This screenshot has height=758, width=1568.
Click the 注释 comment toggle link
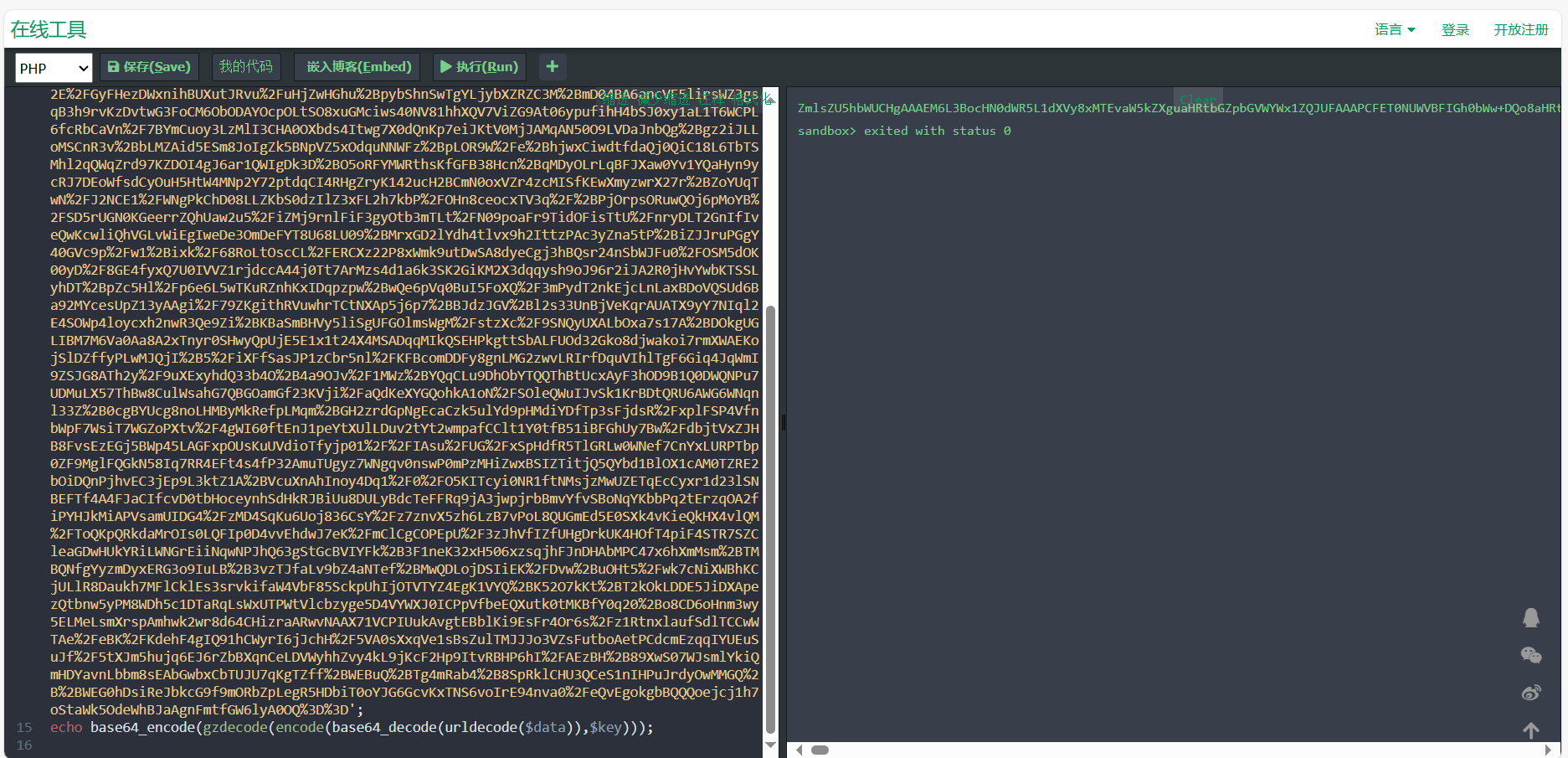[x=712, y=100]
